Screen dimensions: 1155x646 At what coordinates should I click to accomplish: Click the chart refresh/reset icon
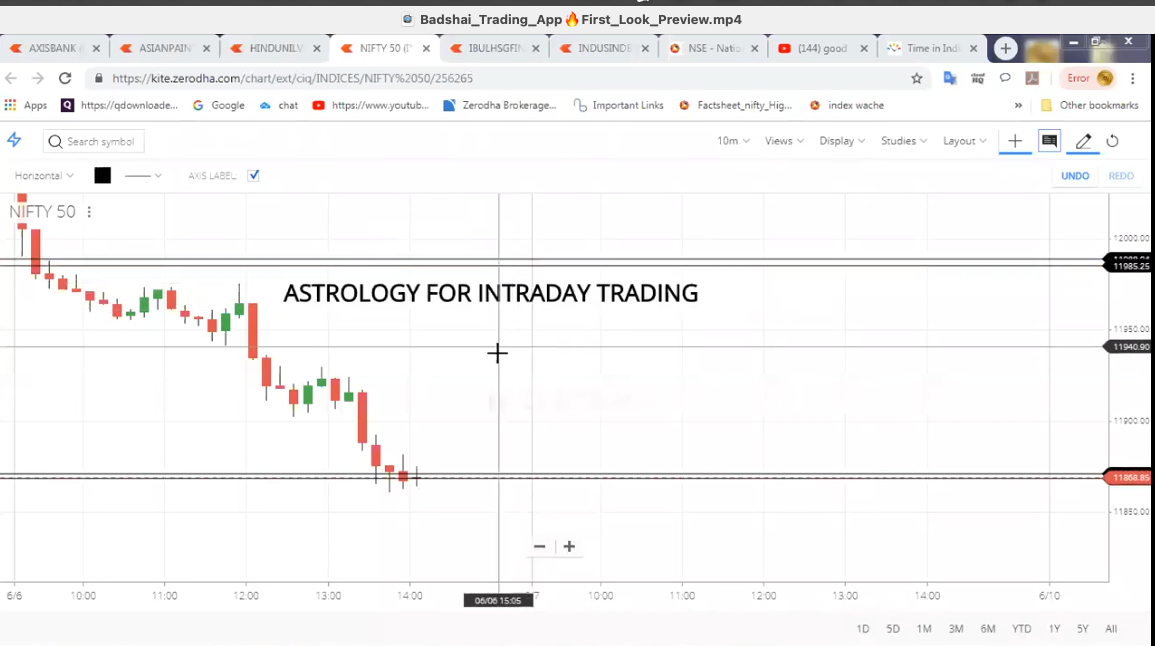pos(1112,141)
